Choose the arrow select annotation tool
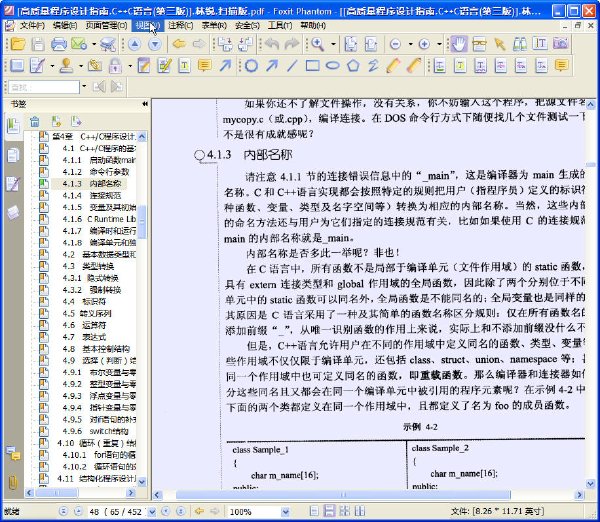This screenshot has width=600, height=522. [x=499, y=44]
